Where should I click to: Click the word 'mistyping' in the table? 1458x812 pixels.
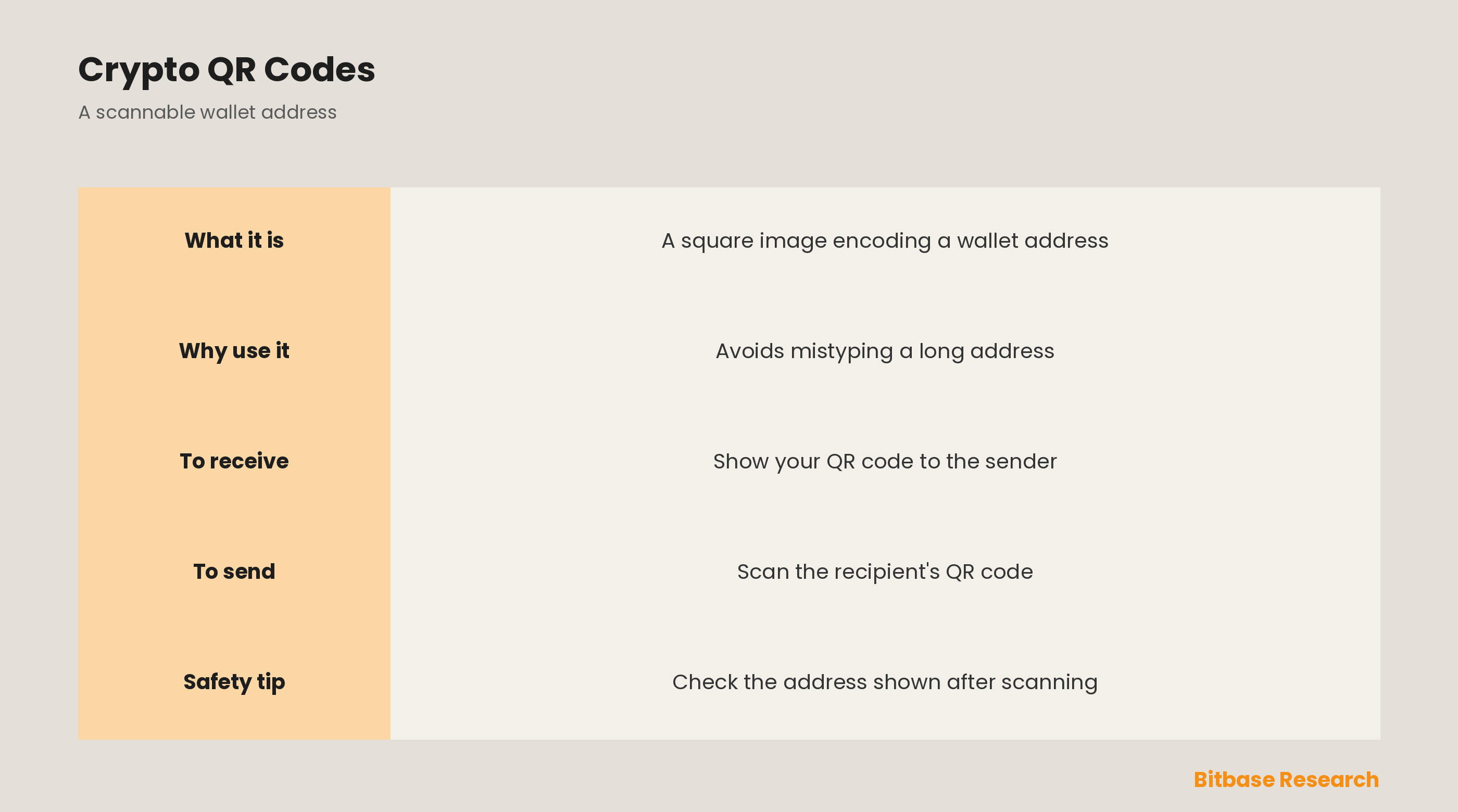[x=841, y=351]
